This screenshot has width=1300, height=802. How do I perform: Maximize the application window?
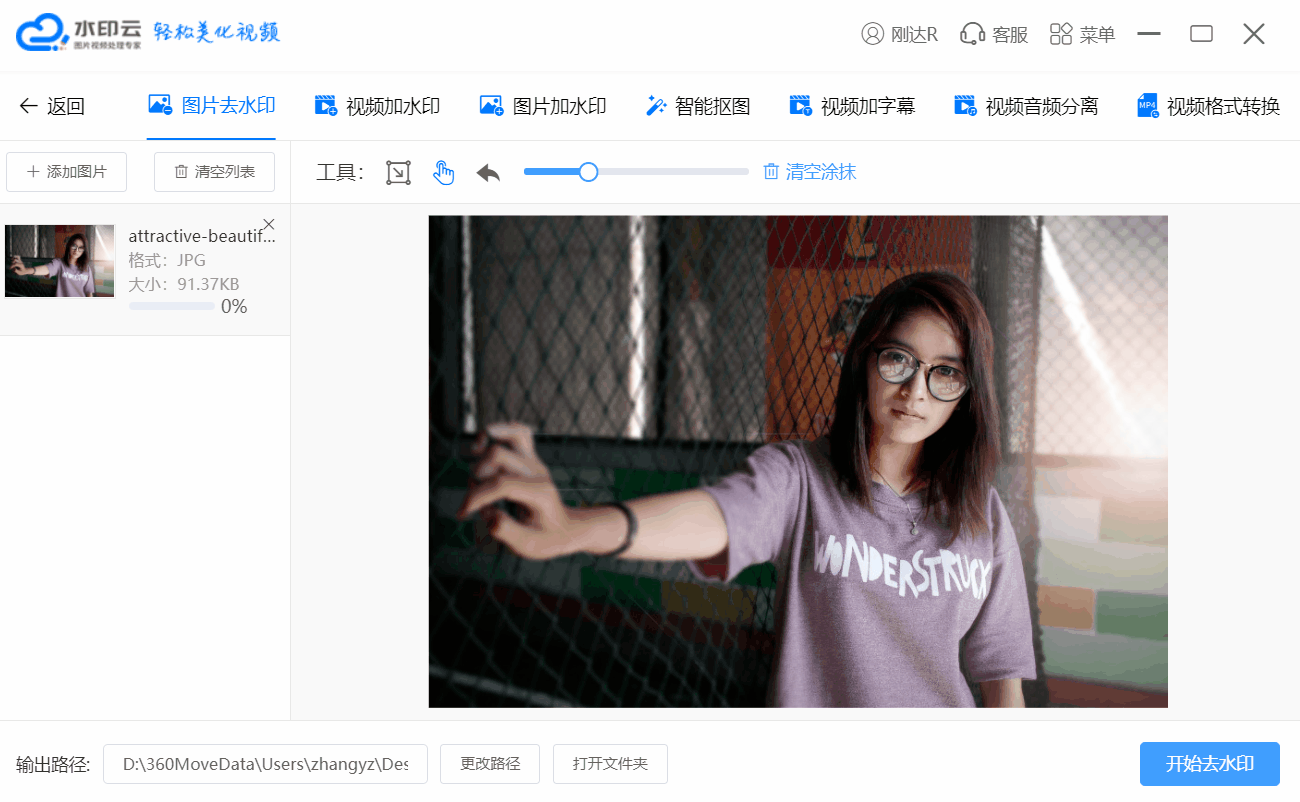(1201, 34)
